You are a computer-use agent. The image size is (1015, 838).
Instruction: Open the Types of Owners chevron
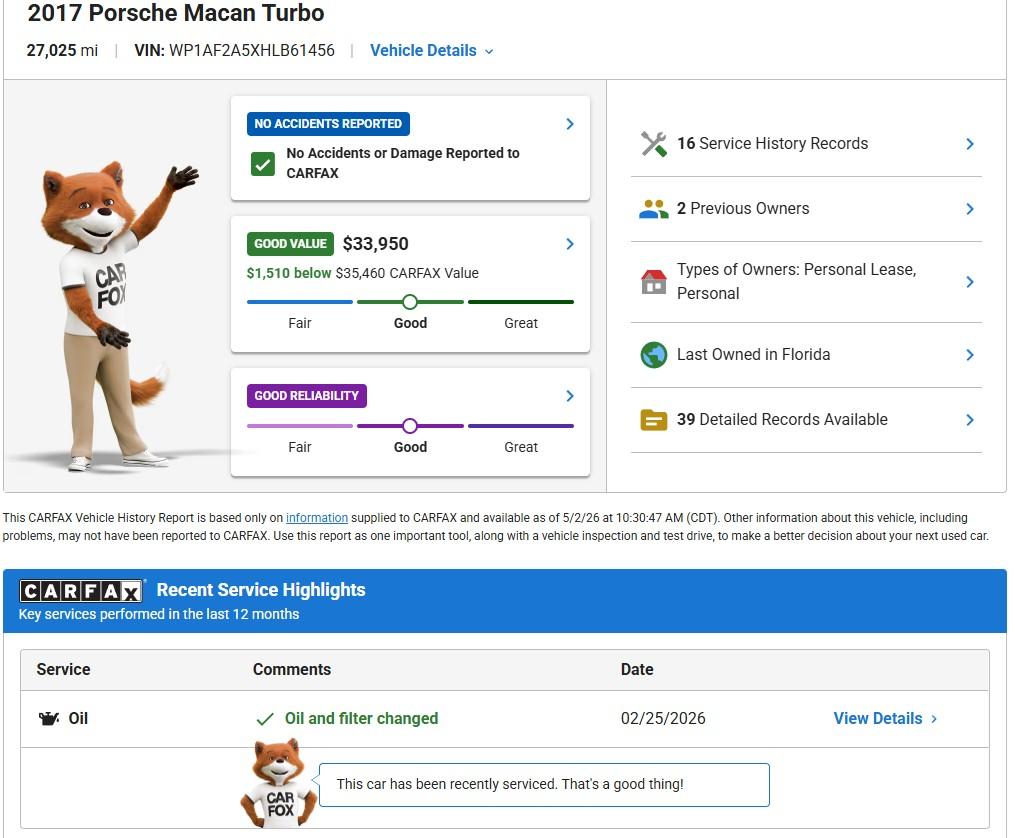click(970, 281)
